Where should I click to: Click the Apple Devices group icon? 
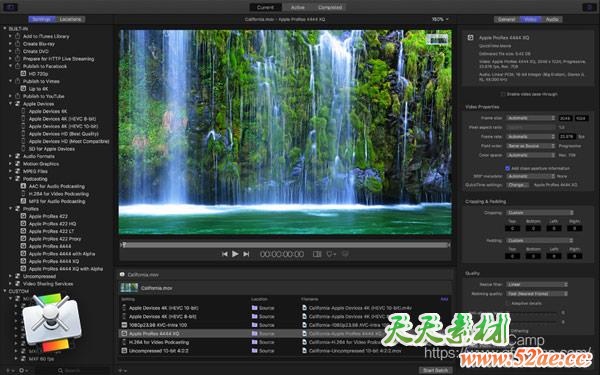click(17, 104)
